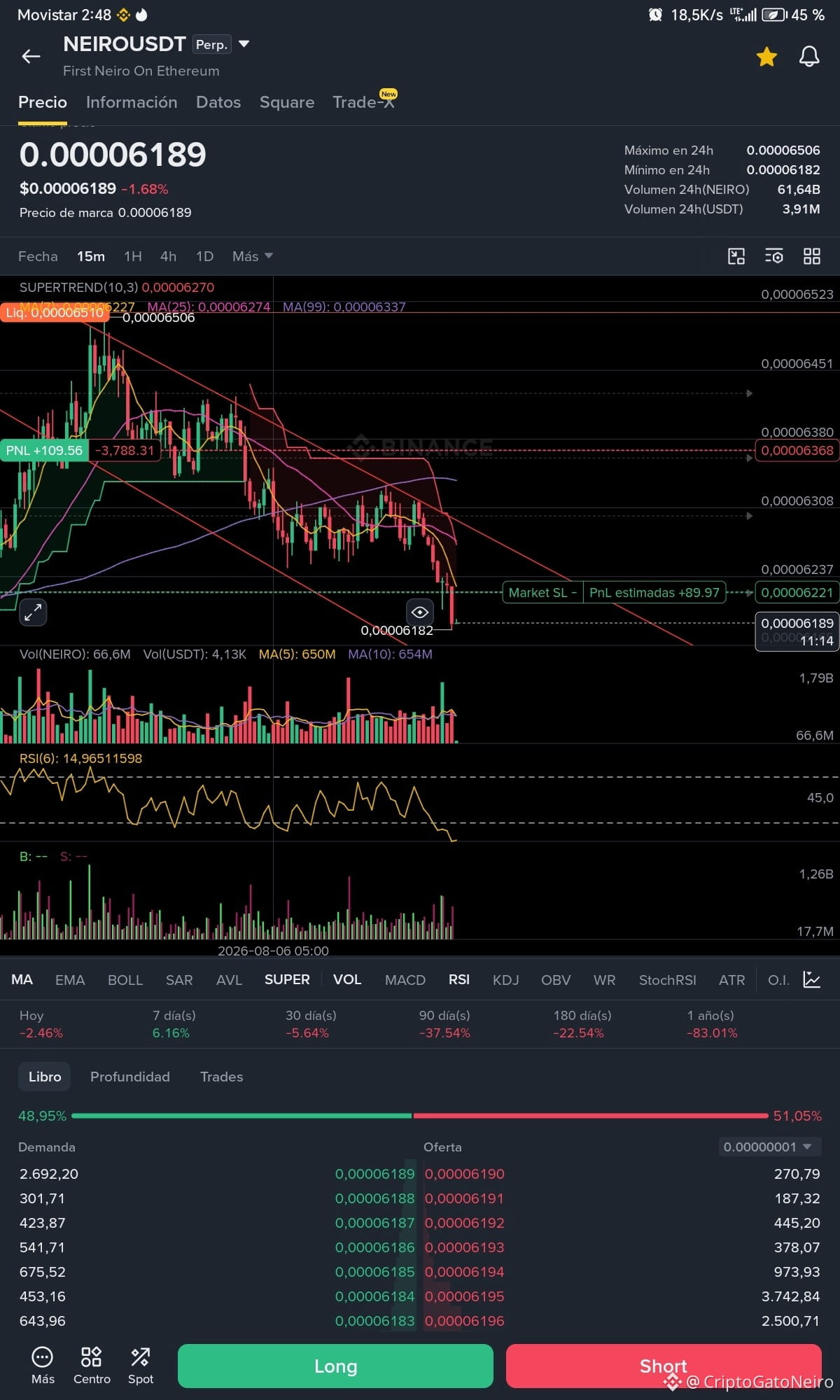Open the Información tab
840x1400 pixels.
[132, 102]
